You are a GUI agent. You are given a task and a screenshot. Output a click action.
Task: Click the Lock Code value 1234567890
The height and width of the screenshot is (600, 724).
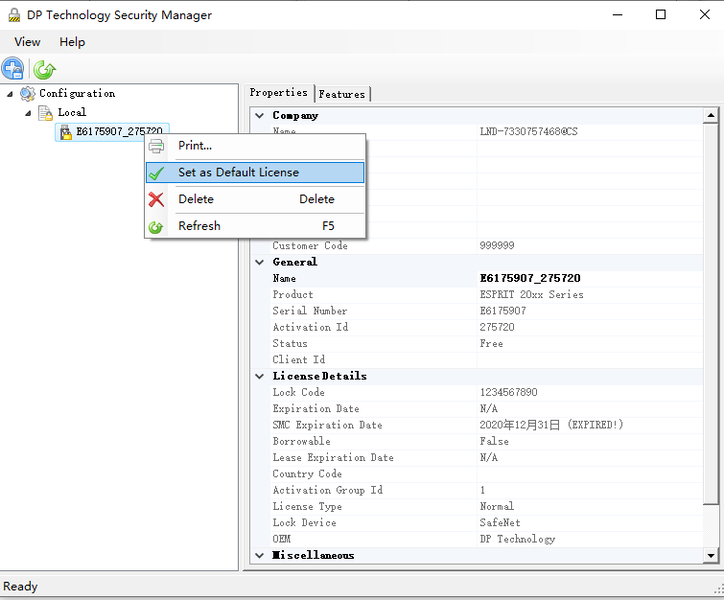tap(508, 393)
